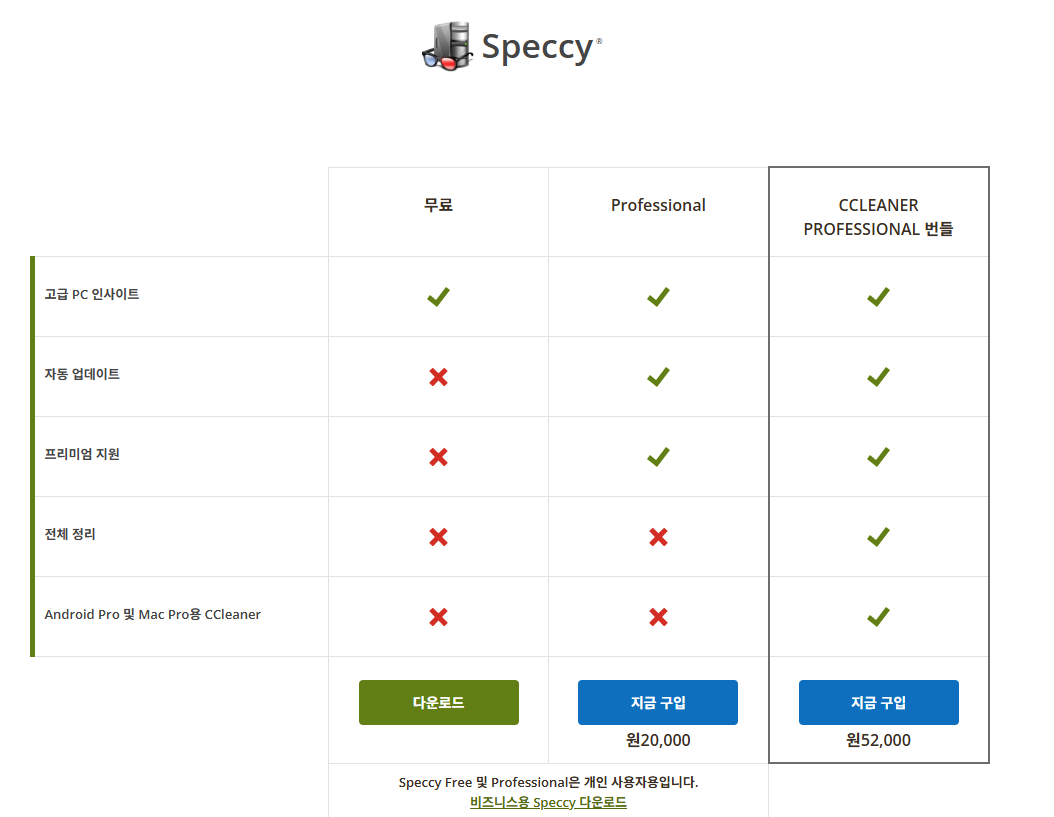Screen dimensions: 1054x817
Task: Click the green checkmark for 프리미엄 지원 under Professional
Action: [658, 457]
